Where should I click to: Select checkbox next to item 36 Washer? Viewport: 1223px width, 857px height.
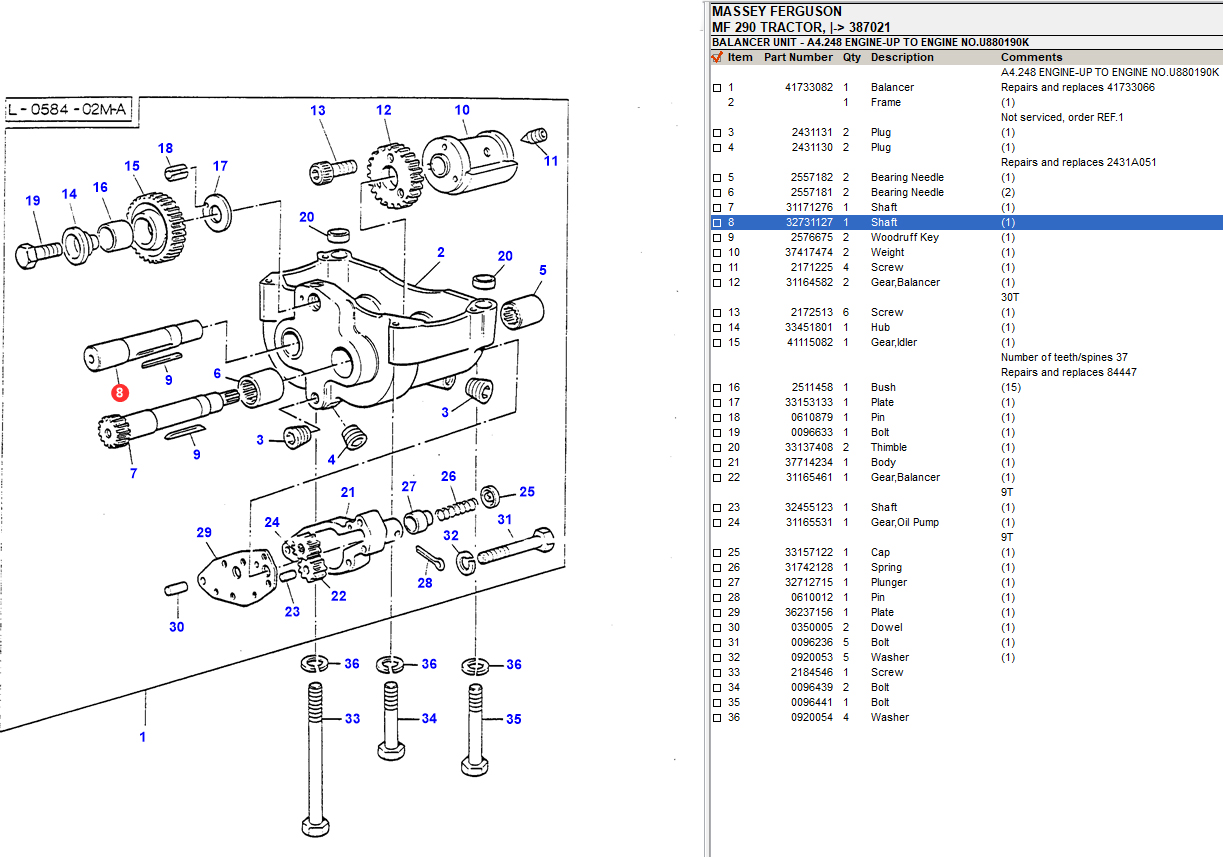[716, 718]
